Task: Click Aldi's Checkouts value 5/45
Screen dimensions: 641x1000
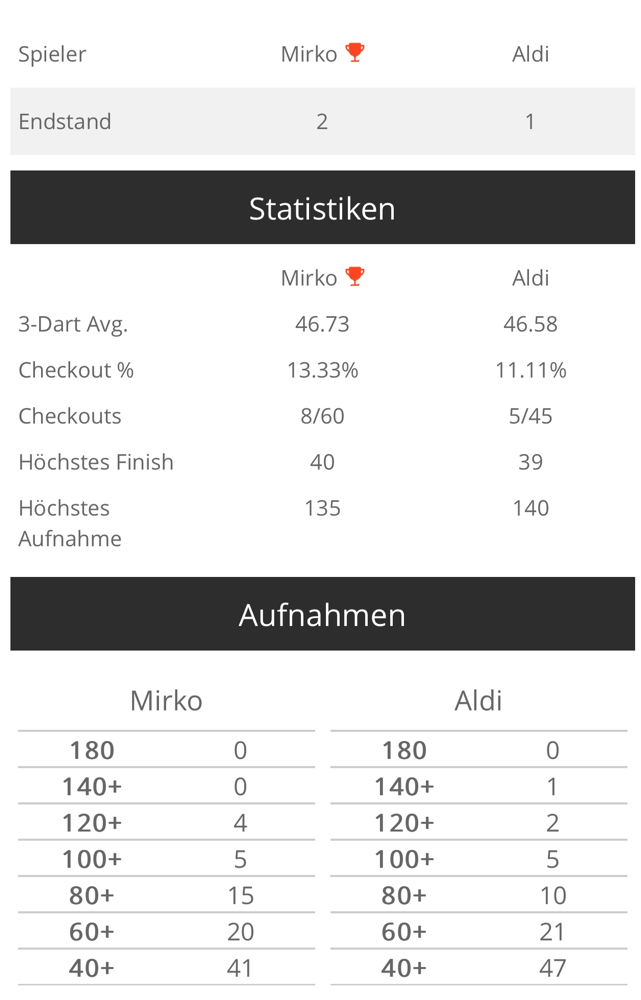Action: pyautogui.click(x=531, y=416)
